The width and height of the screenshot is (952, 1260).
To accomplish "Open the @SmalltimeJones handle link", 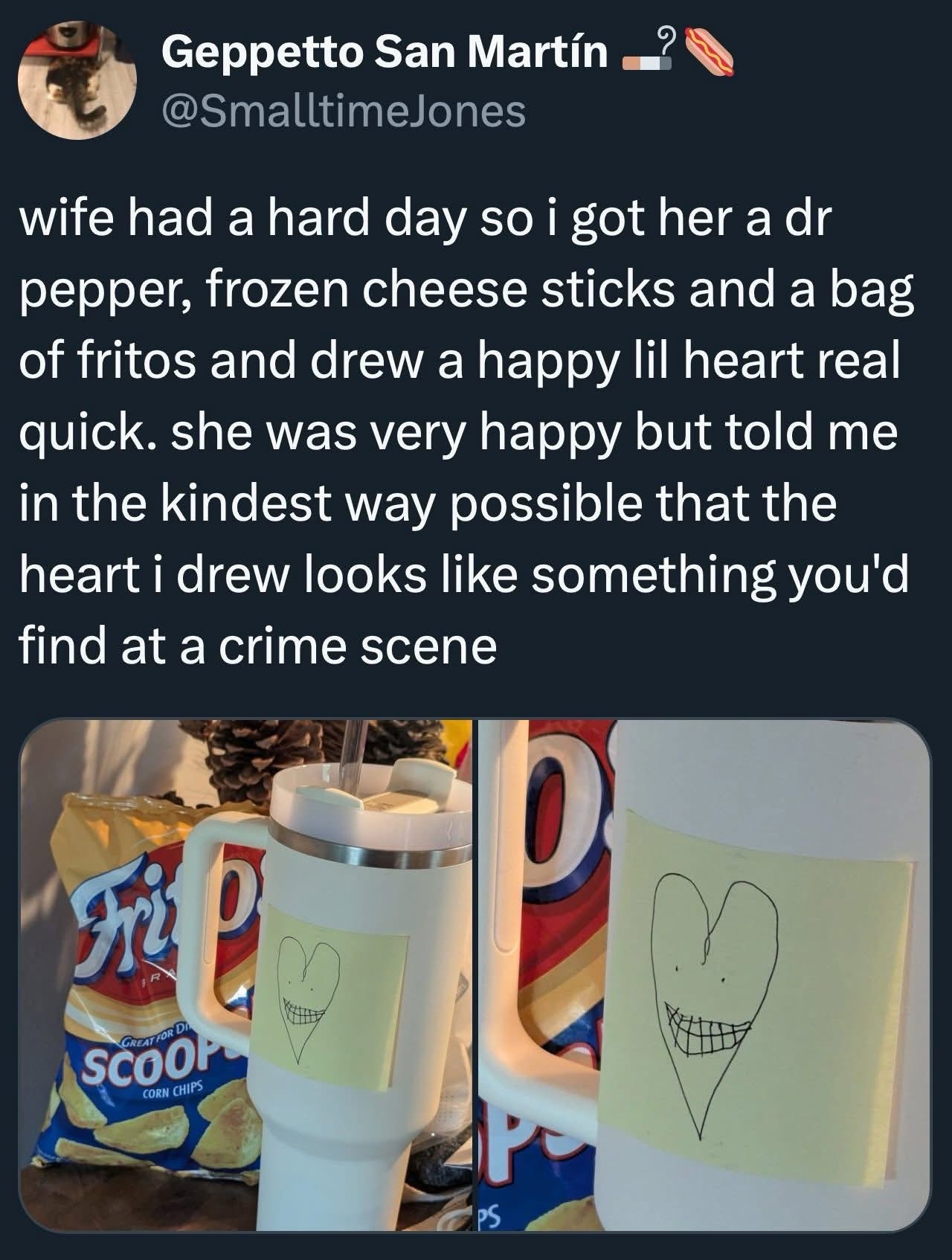I will 344,112.
